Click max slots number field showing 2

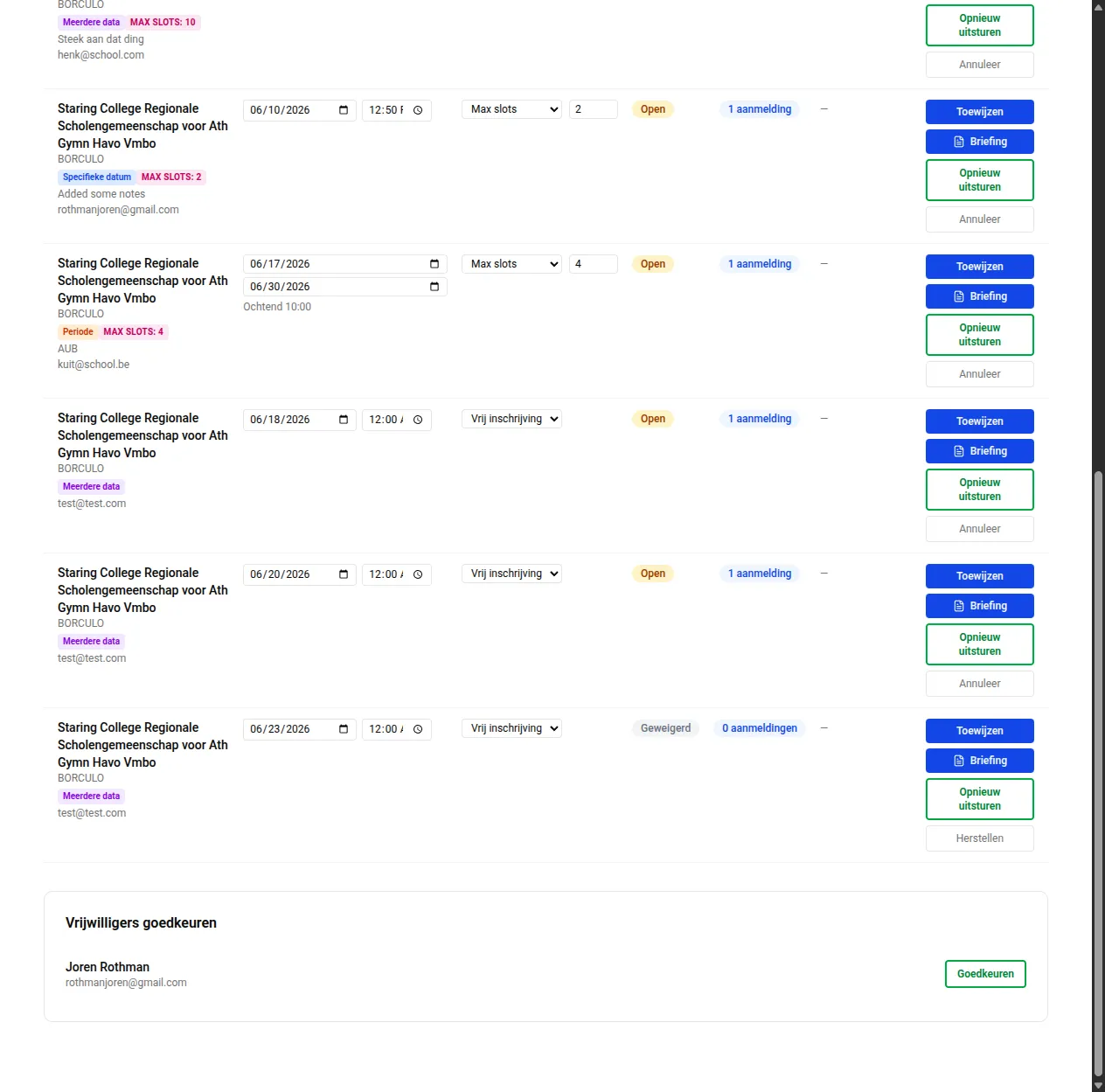click(x=594, y=109)
